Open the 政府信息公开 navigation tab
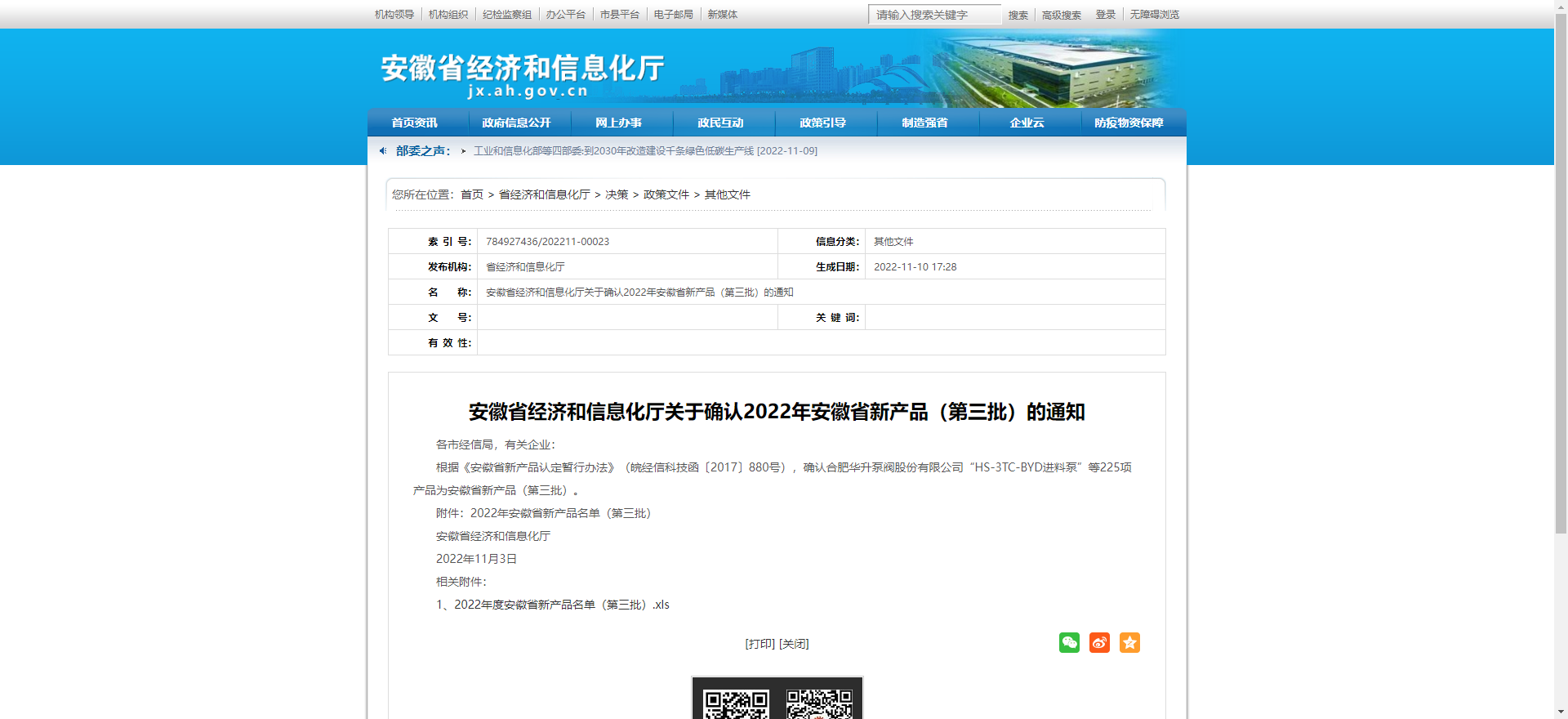The height and width of the screenshot is (719, 1568). coord(516,123)
